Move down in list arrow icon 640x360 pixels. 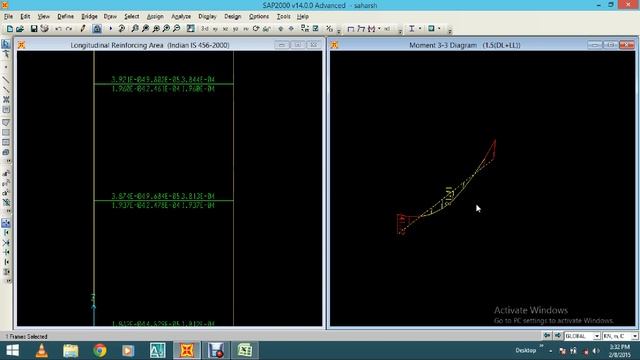[291, 29]
